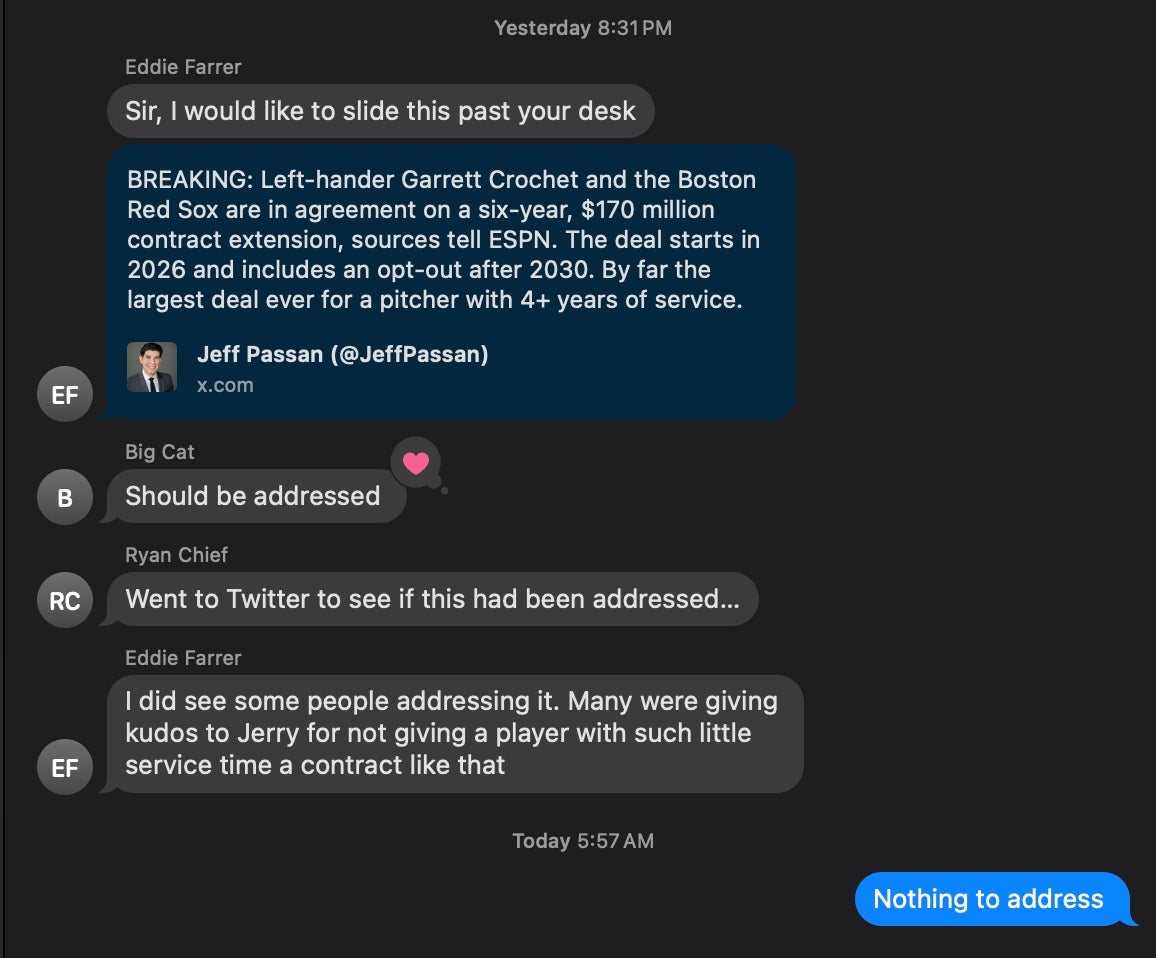1156x958 pixels.
Task: Click the "Jeff Passan (@JeffPassan)" preview title
Action: click(x=342, y=354)
